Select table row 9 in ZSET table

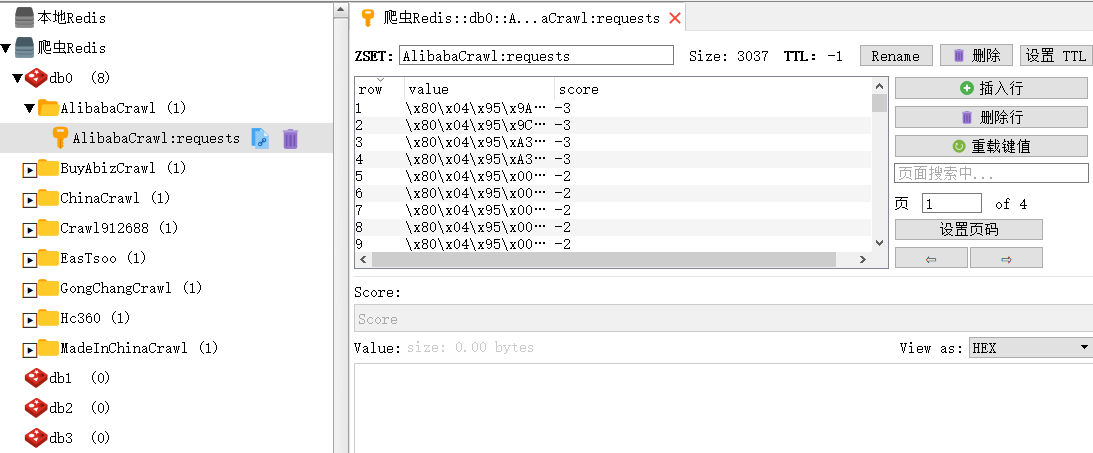click(x=613, y=243)
